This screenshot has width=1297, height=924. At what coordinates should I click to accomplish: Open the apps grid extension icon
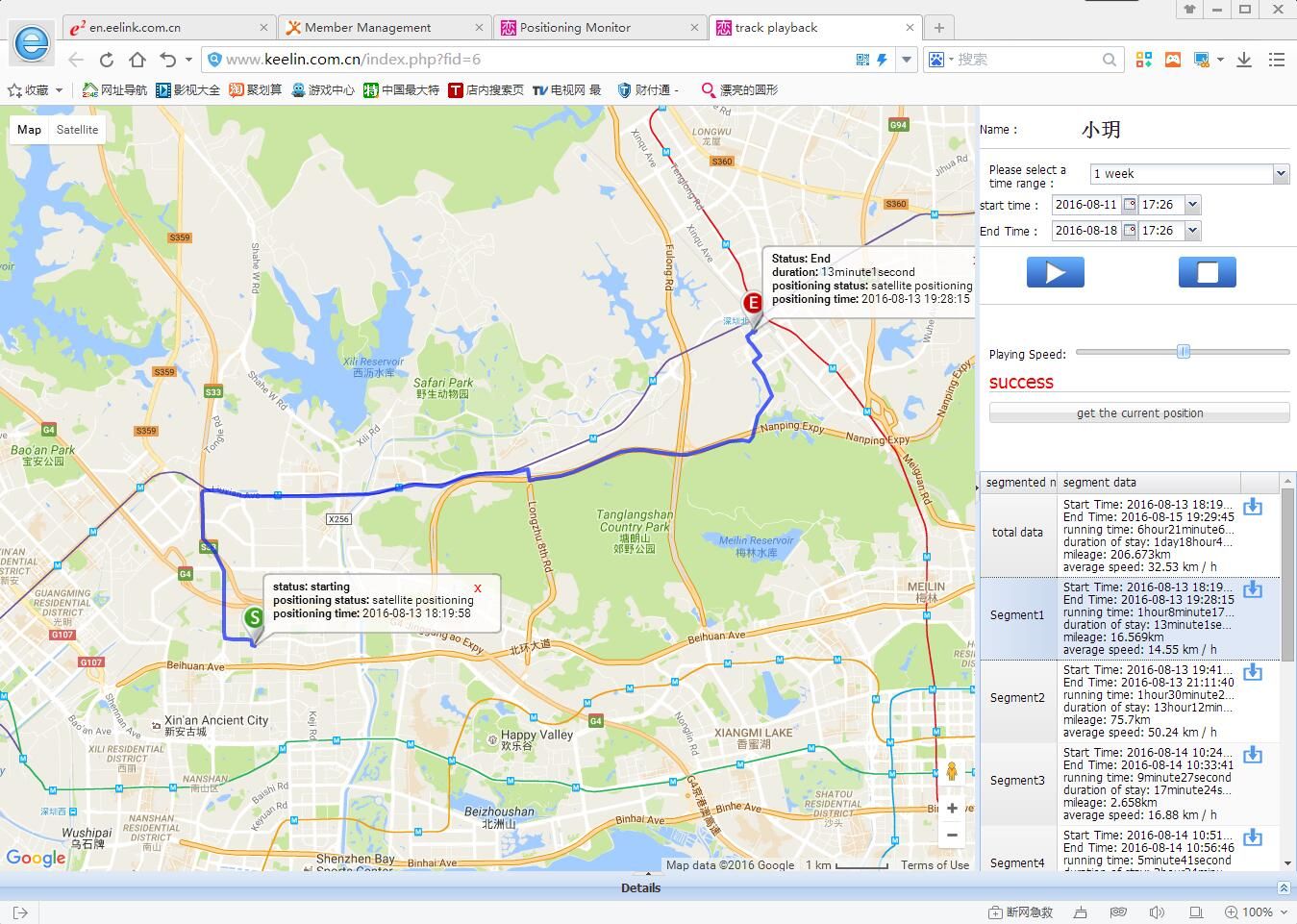click(1143, 60)
